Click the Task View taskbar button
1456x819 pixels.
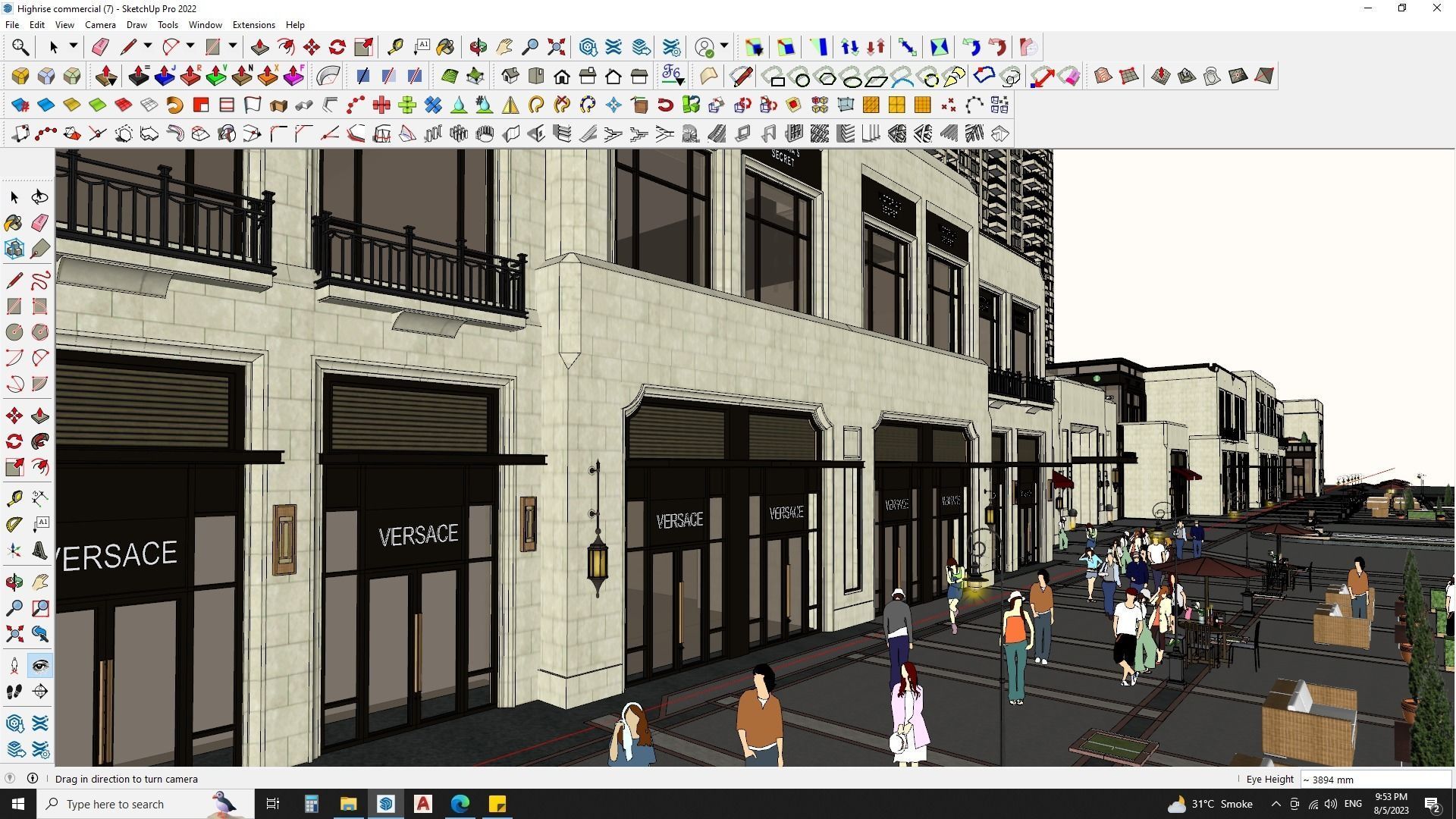click(x=273, y=804)
